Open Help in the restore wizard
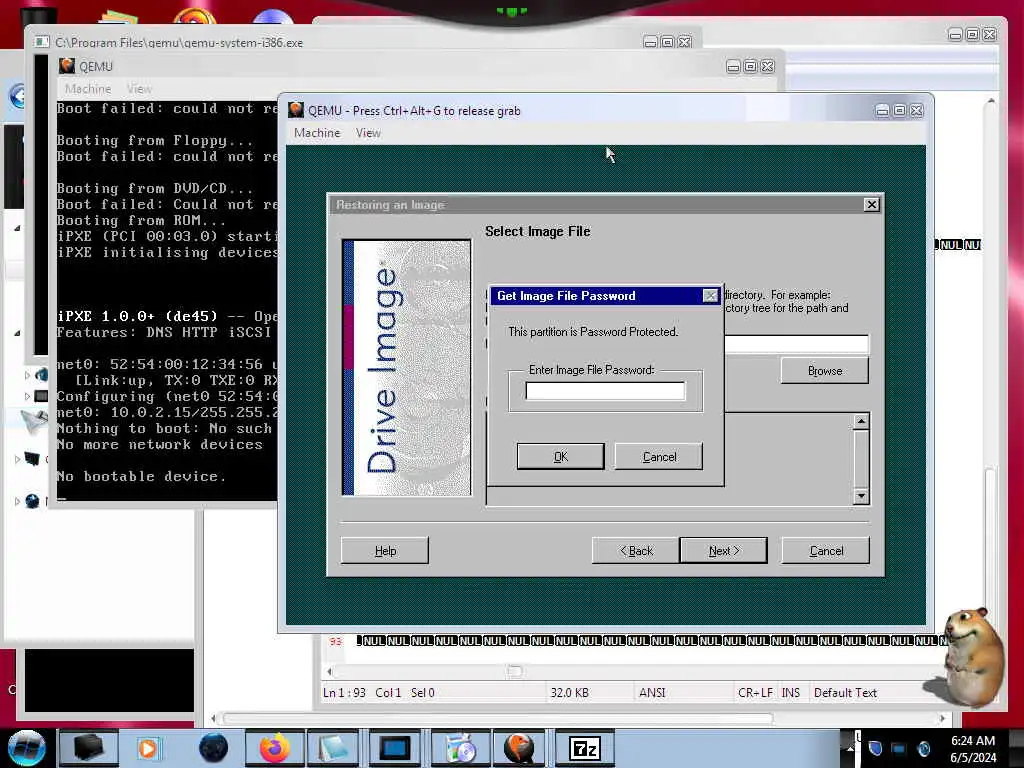This screenshot has height=768, width=1024. coord(385,551)
